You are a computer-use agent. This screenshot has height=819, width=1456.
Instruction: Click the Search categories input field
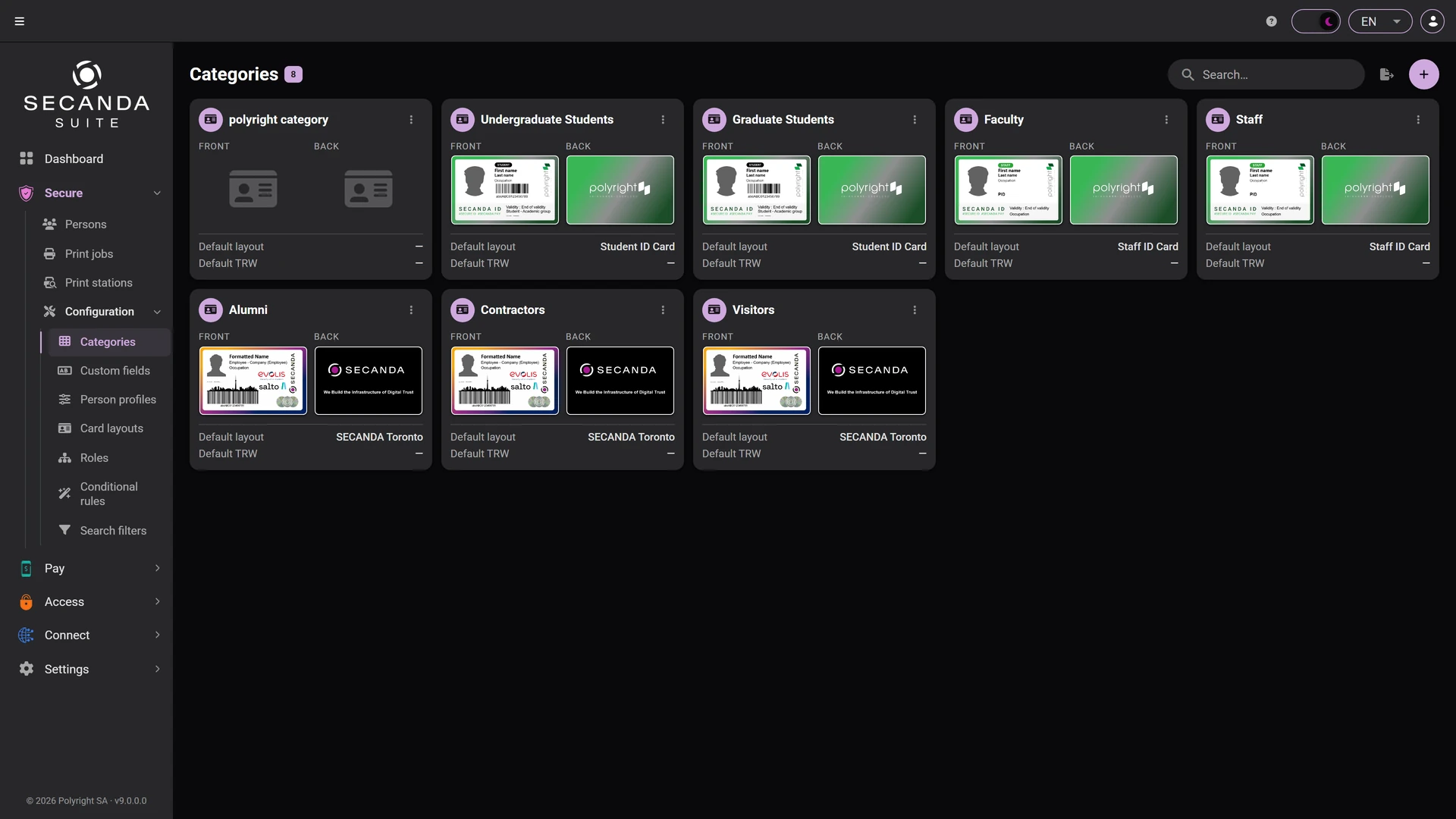click(1266, 74)
